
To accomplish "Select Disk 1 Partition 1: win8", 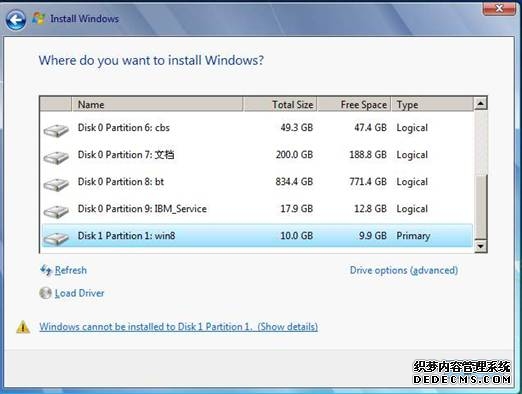I will click(x=257, y=236).
